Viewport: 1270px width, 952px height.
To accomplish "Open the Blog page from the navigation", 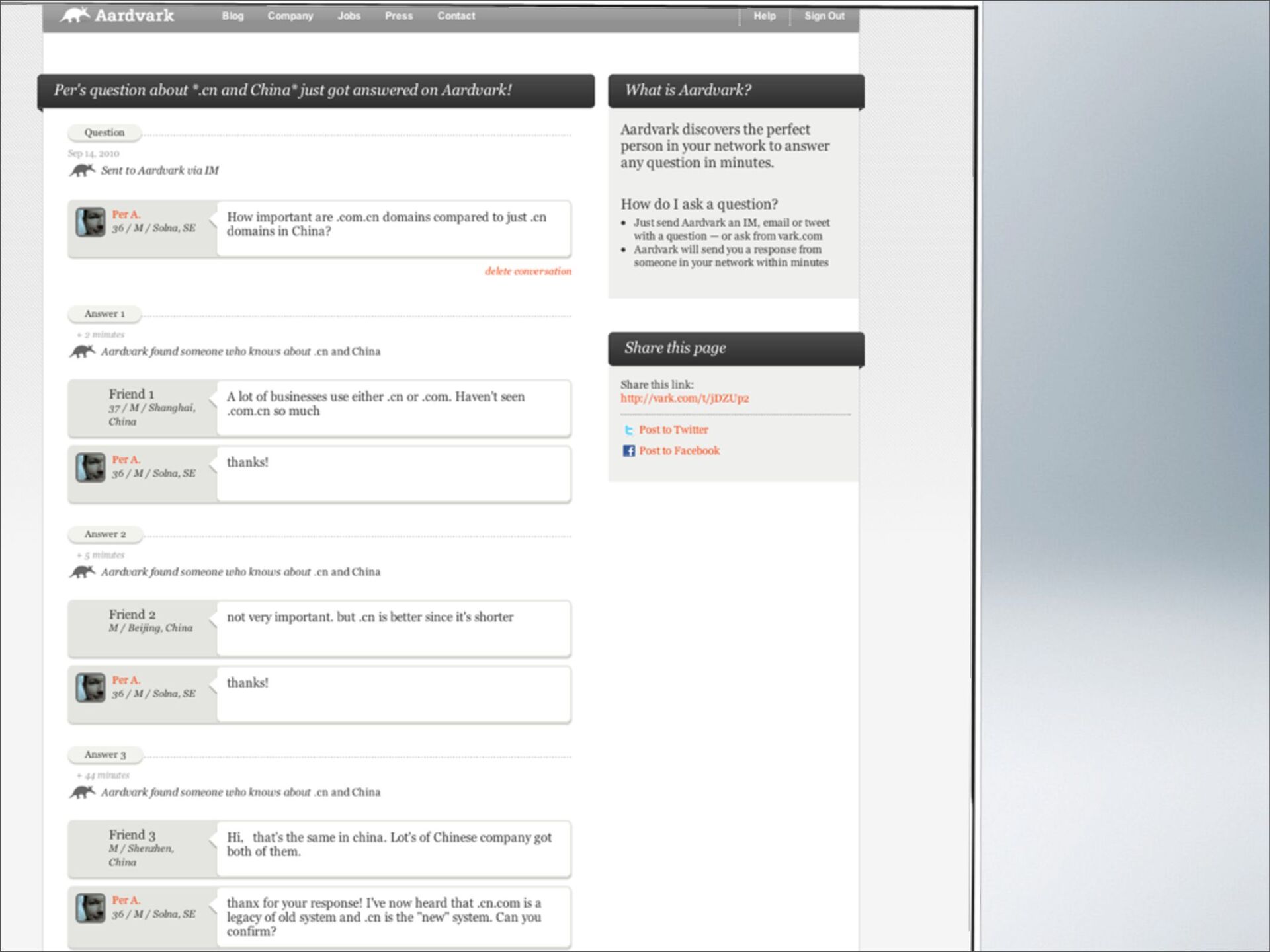I will click(x=233, y=16).
